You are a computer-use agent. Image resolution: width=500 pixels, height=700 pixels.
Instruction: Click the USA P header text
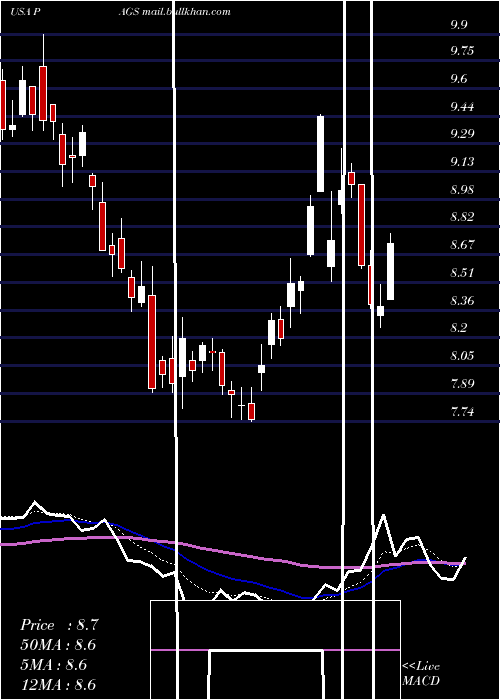26,12
